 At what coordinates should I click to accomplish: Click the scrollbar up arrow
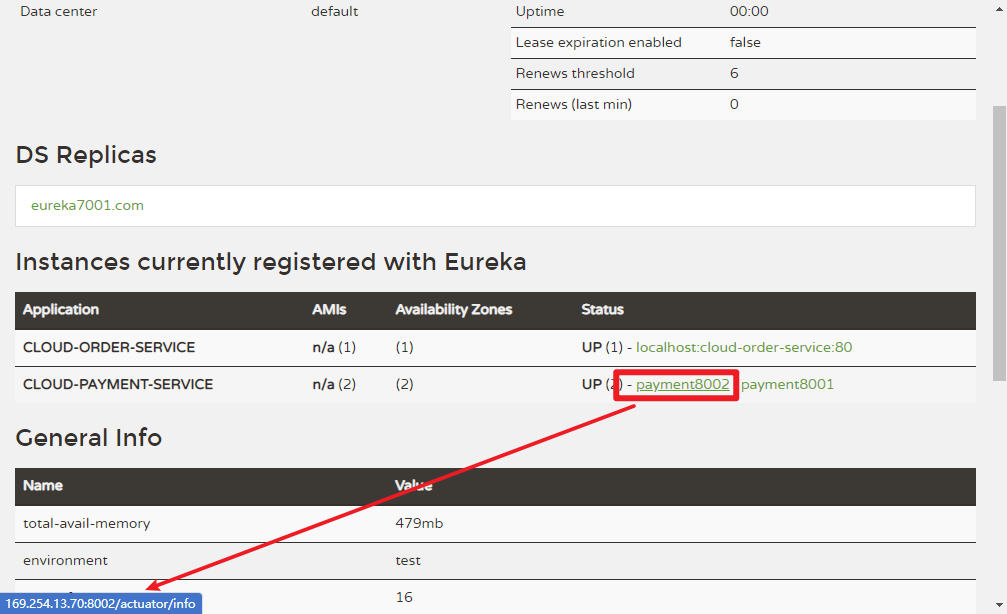pyautogui.click(x=999, y=9)
